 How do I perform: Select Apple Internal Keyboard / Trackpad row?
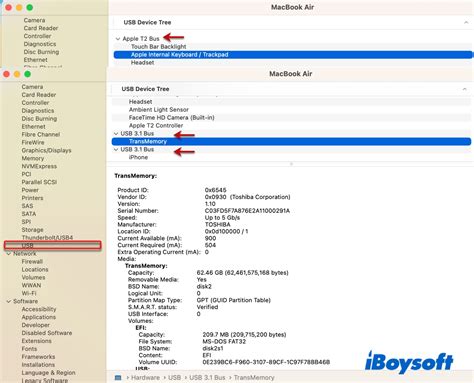(293, 55)
